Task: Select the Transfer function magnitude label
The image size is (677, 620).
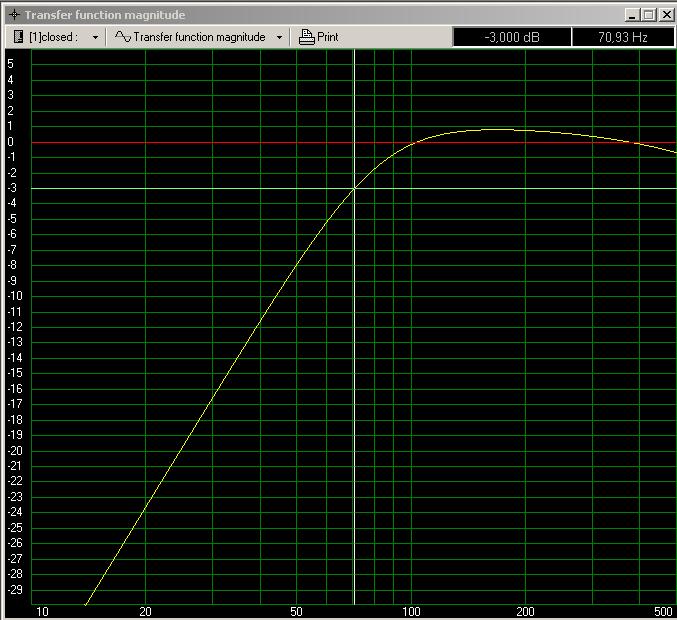Action: 199,37
